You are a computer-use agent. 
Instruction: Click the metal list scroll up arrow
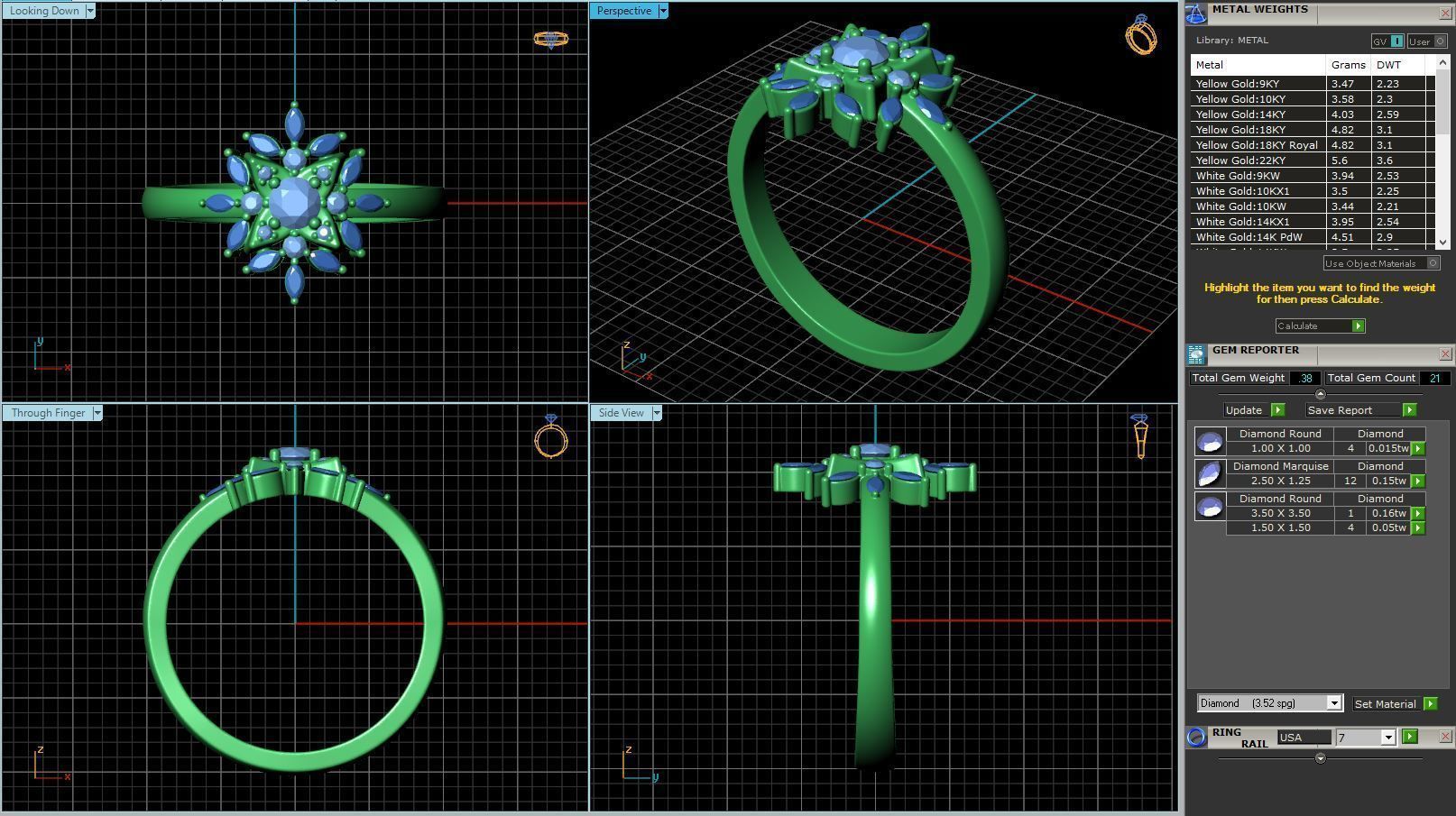(x=1442, y=62)
